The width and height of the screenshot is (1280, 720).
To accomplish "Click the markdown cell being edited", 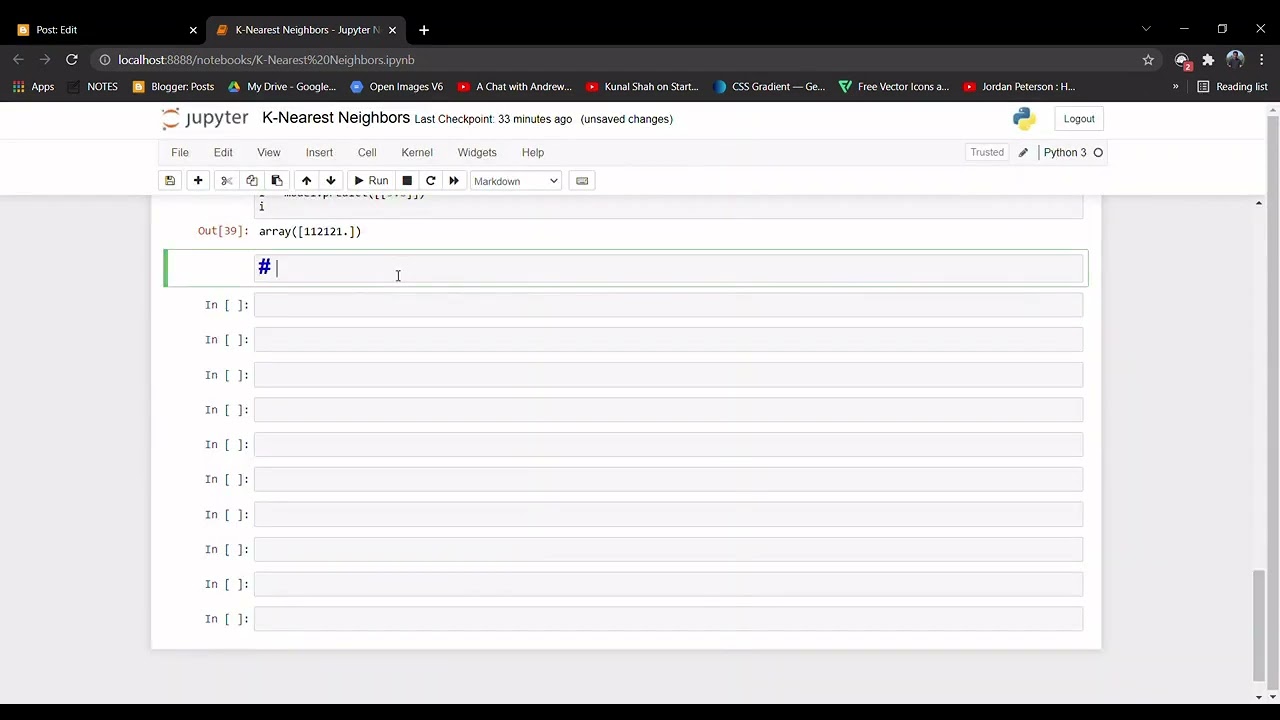I will pos(669,268).
